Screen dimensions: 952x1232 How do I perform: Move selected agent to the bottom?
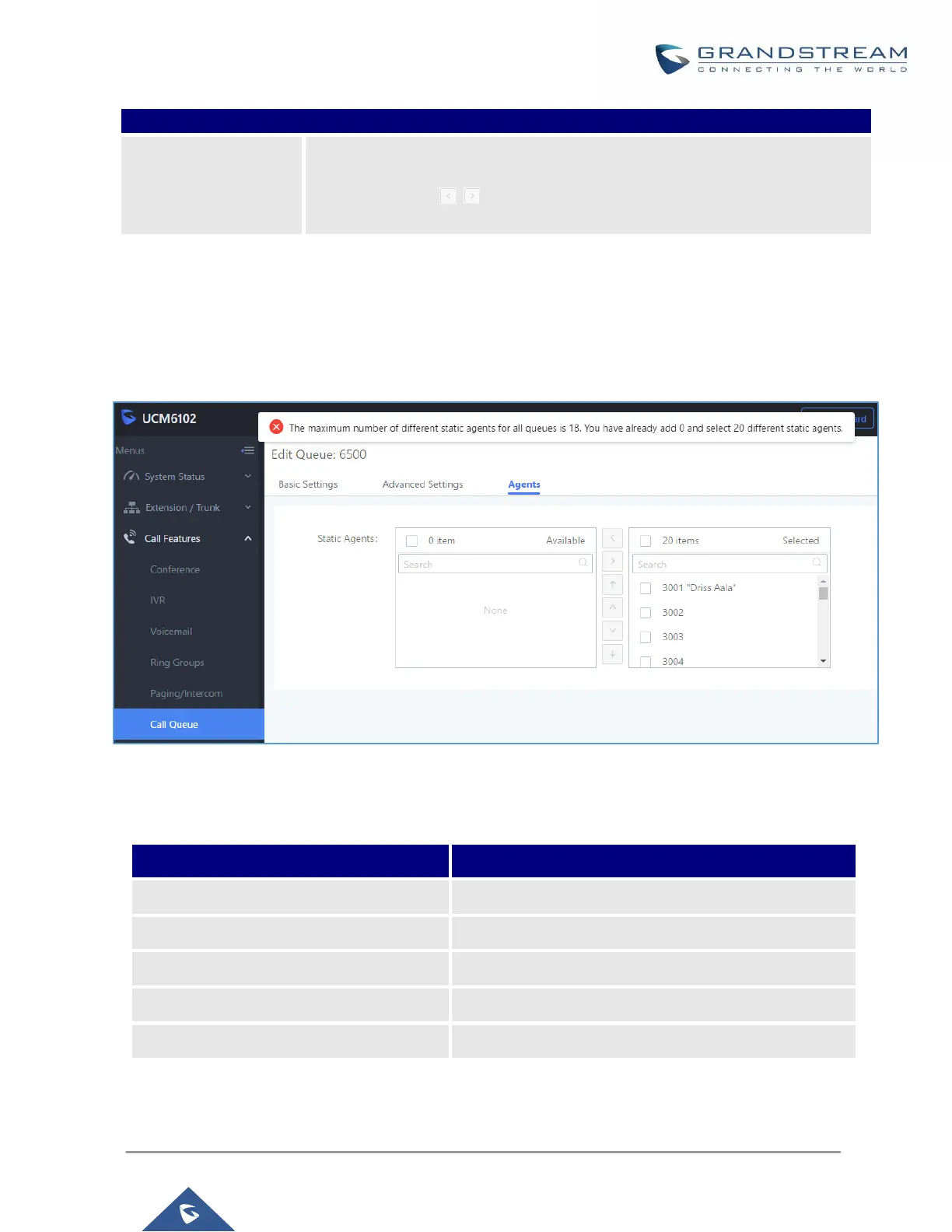tap(613, 653)
